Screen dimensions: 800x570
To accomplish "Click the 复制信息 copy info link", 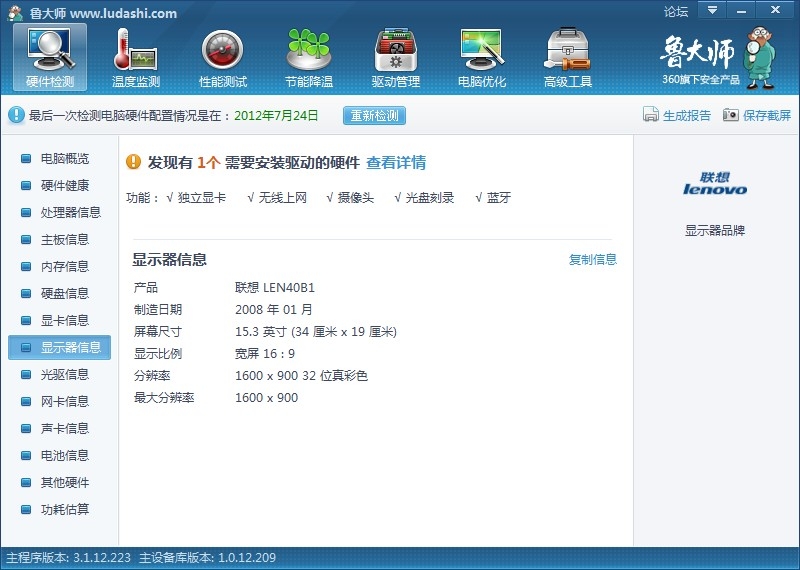I will [593, 260].
